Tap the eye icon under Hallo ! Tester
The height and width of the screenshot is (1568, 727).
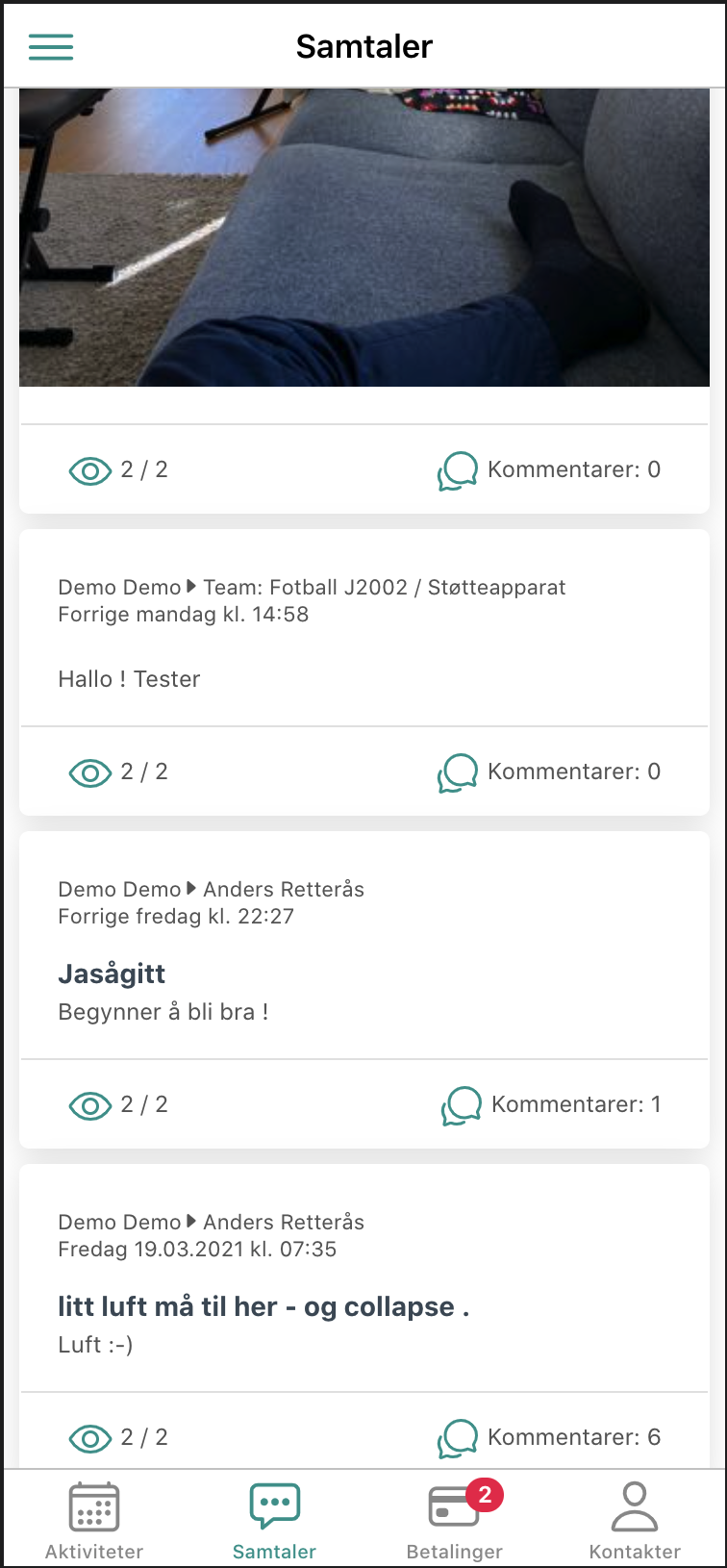[90, 772]
